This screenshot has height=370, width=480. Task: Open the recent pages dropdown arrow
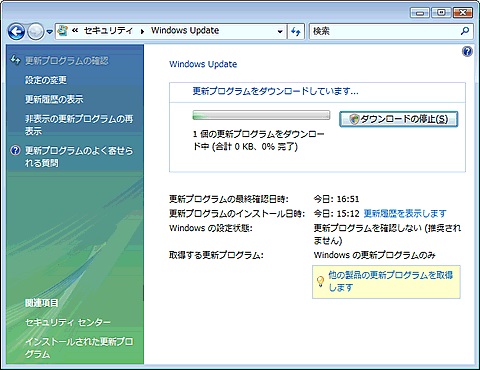pos(49,32)
